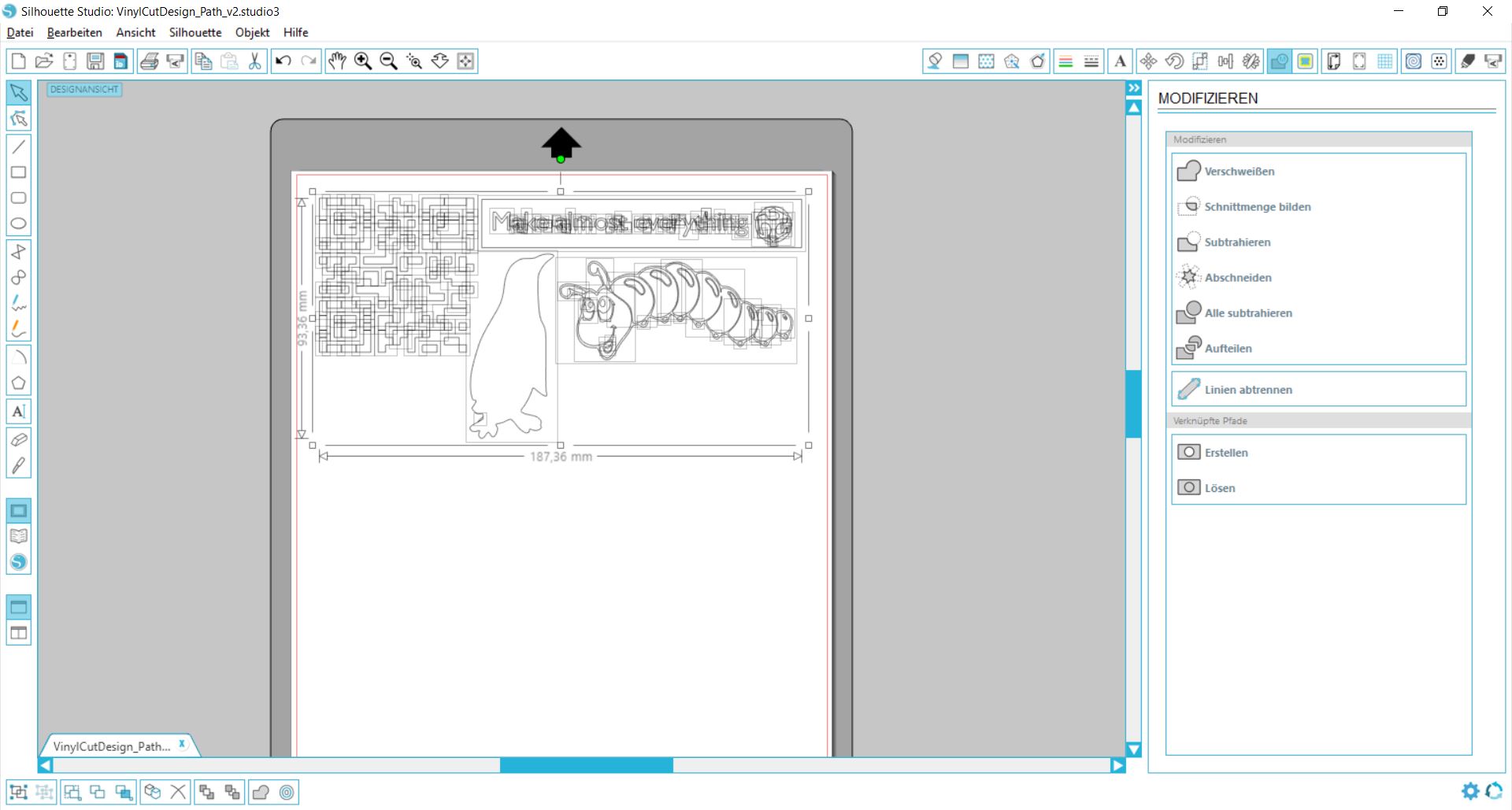Screen dimensions: 1512x810
Task: Fit the page to window icon
Action: 466,61
